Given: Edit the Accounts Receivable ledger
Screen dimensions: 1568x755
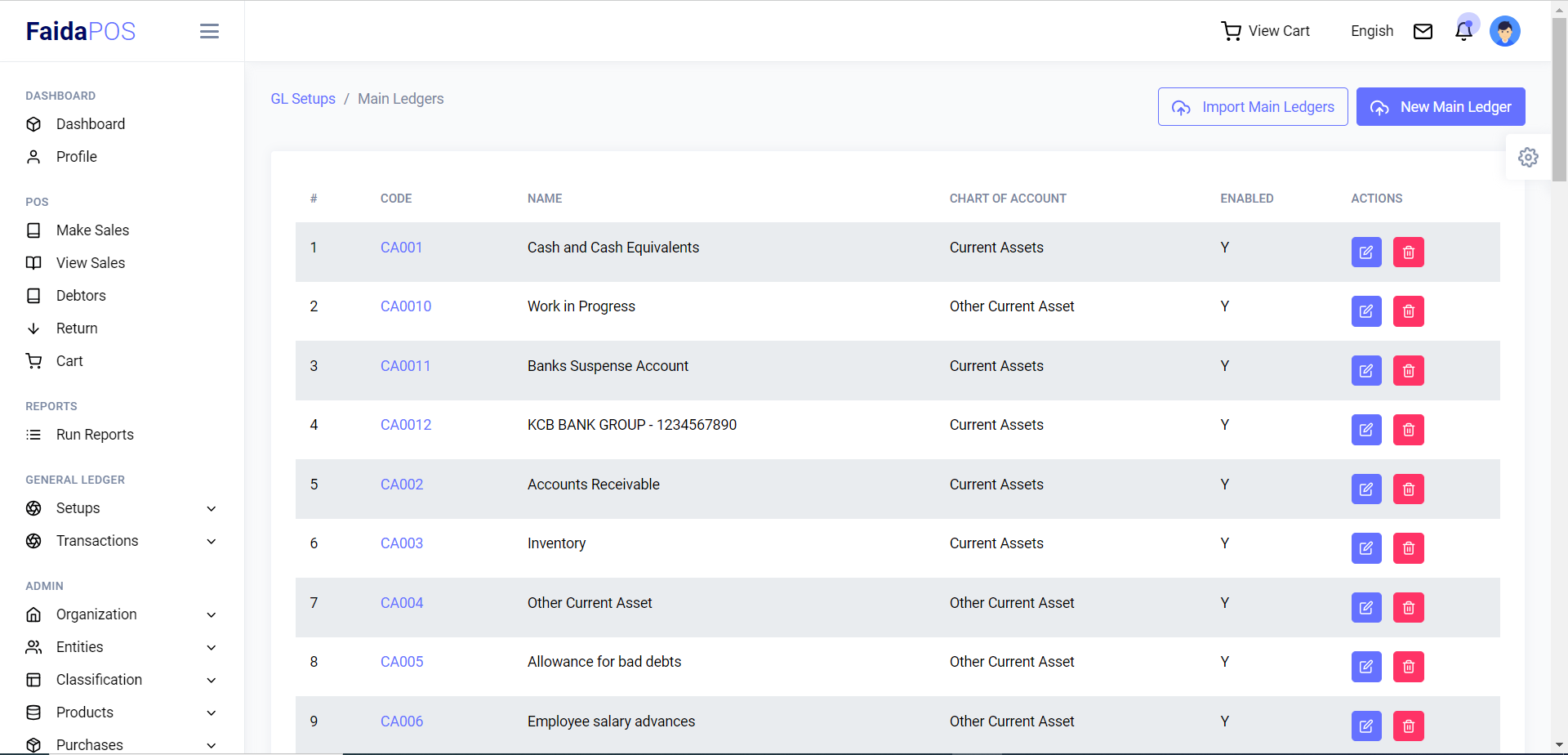Looking at the screenshot, I should pos(1366,489).
